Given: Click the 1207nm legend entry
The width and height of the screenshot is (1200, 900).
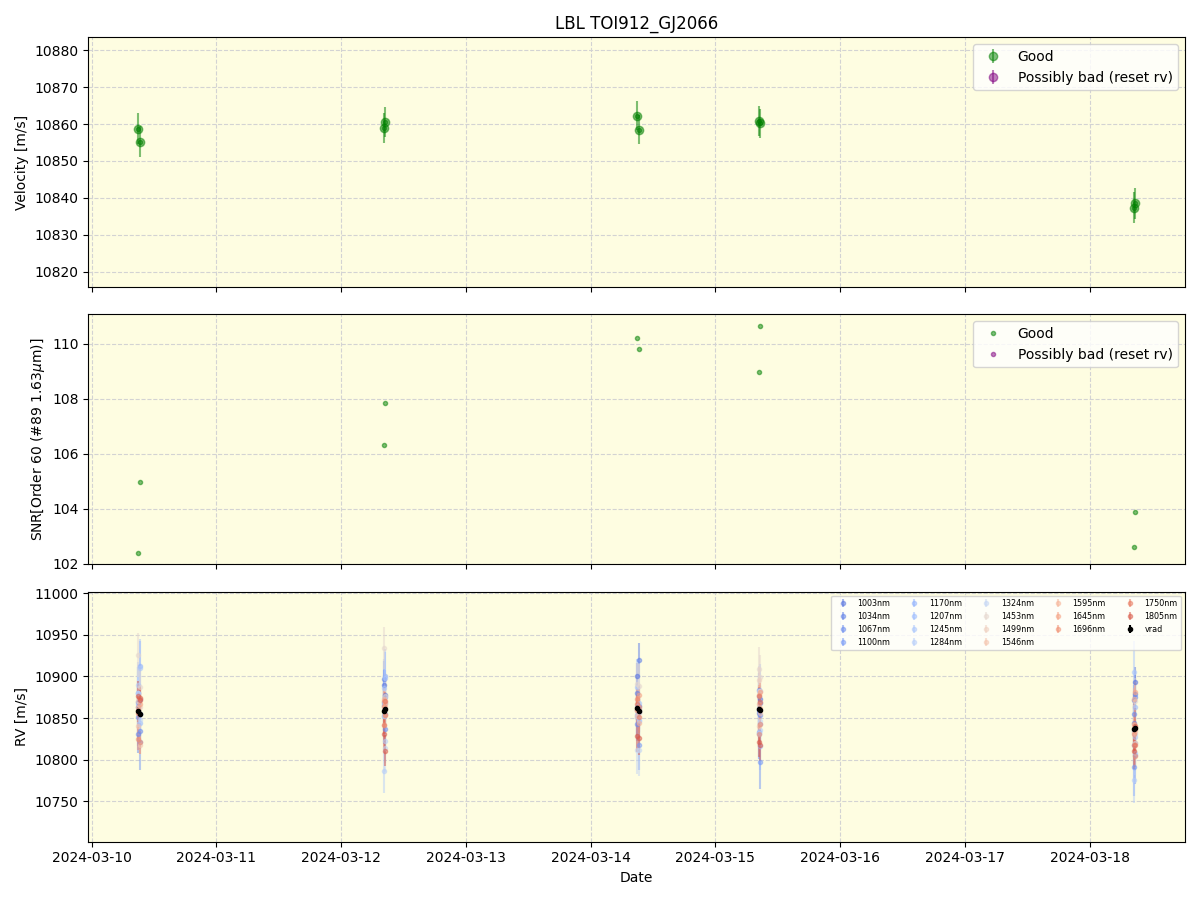Looking at the screenshot, I should [937, 616].
